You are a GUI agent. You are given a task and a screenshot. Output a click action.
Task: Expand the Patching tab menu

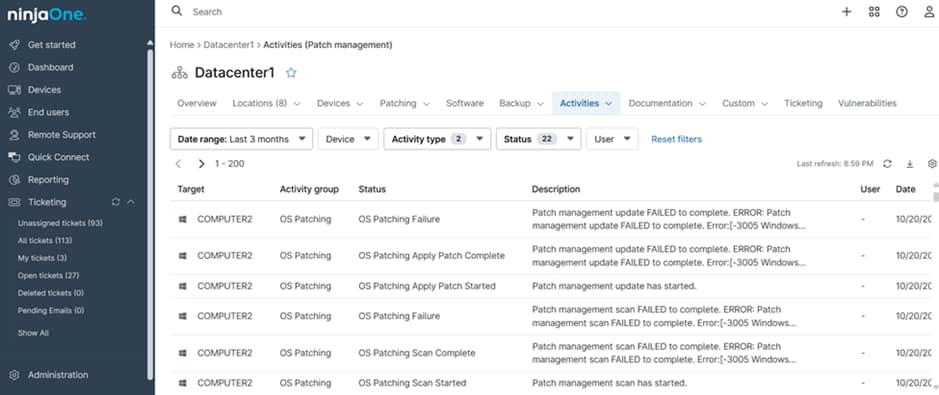pos(426,104)
